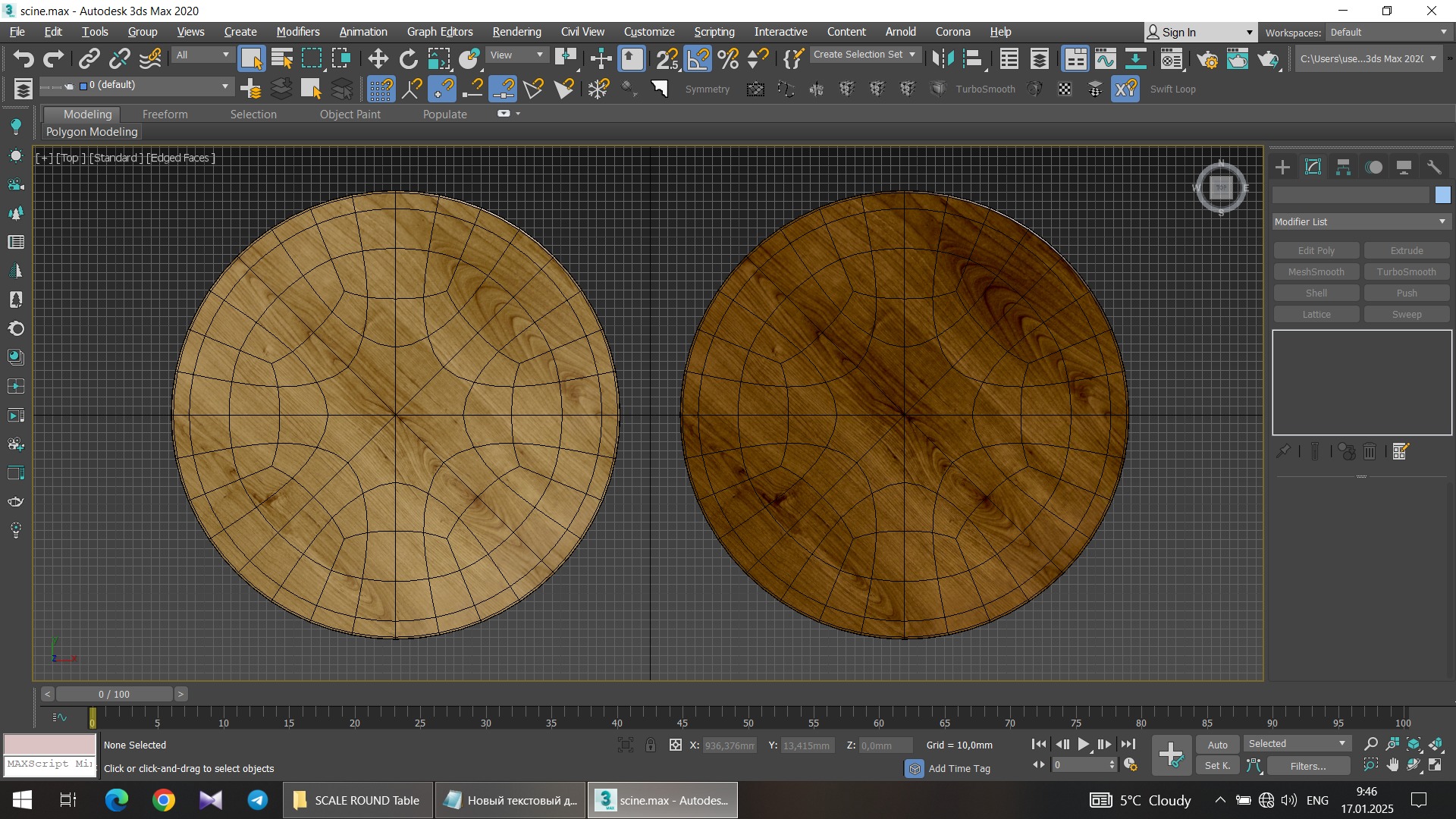Switch to the Freeform ribbon tab
The width and height of the screenshot is (1456, 819).
pyautogui.click(x=165, y=114)
